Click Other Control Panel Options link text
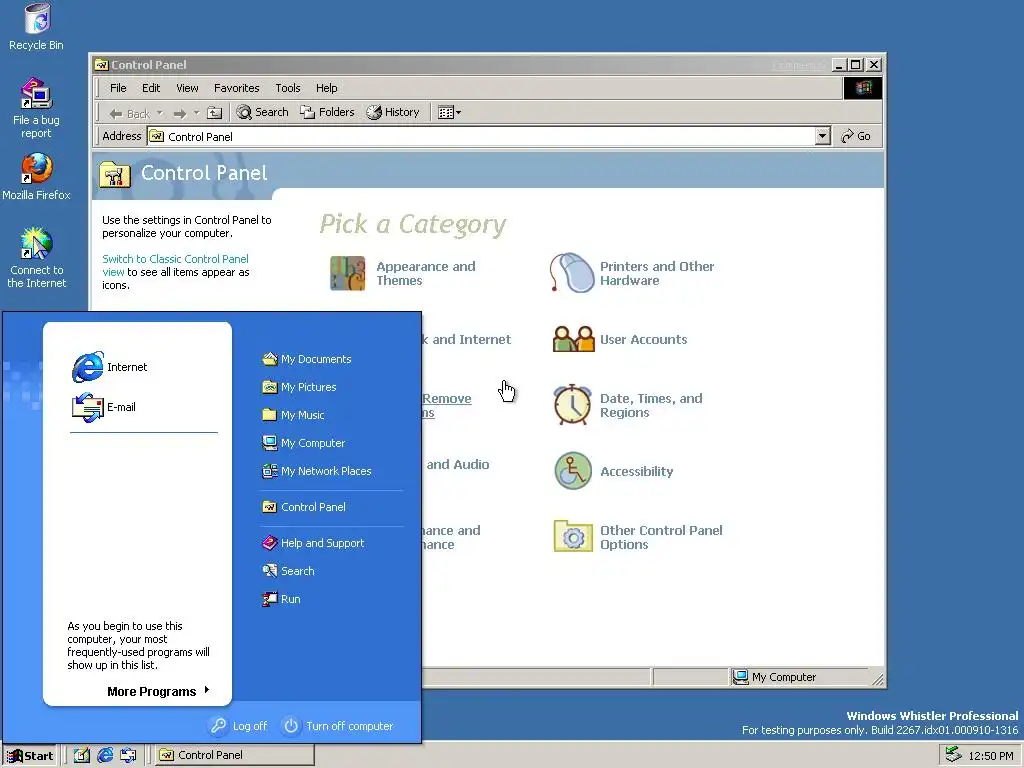The image size is (1024, 768). (x=661, y=537)
